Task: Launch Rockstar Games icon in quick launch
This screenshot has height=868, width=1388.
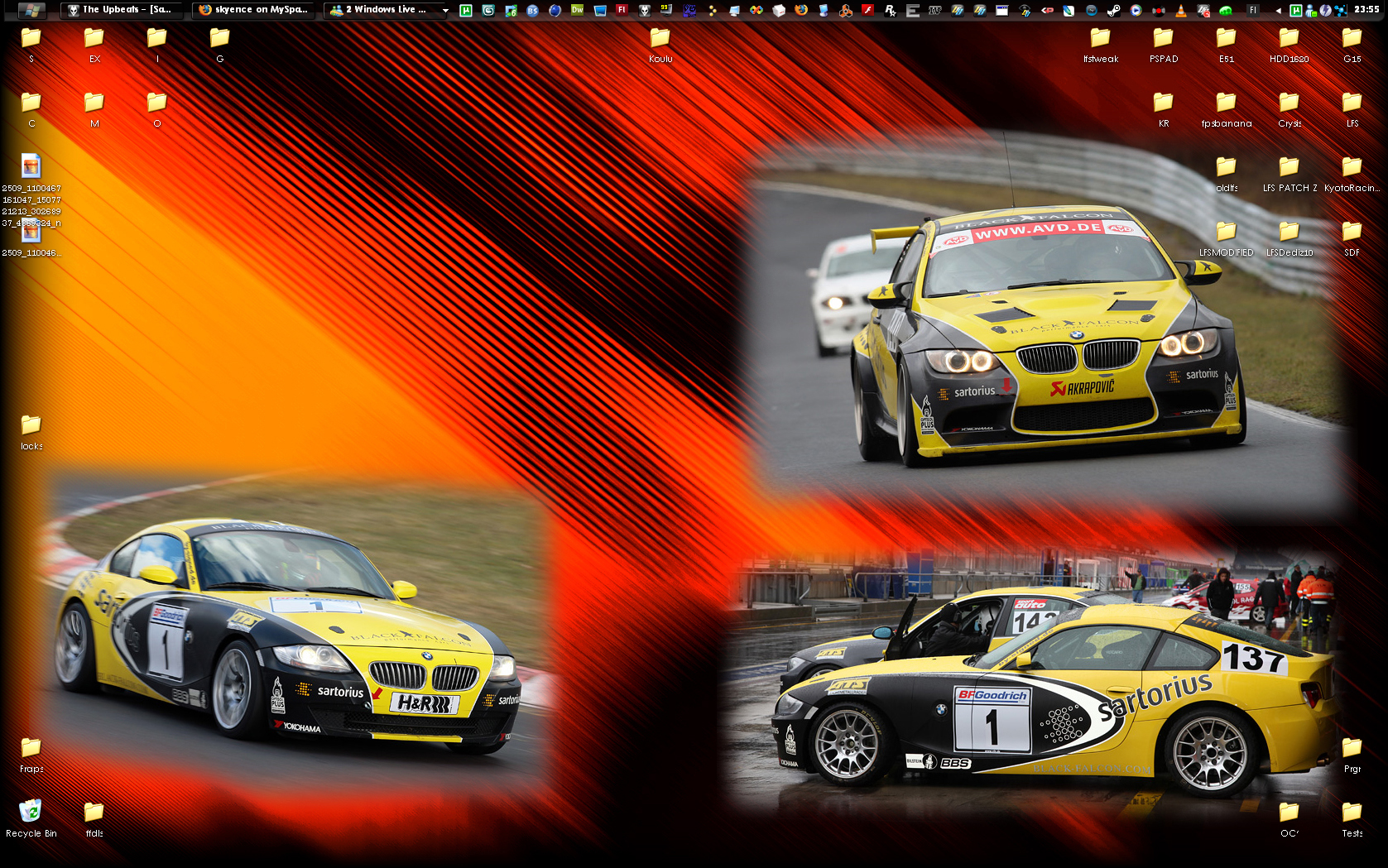Action: (x=891, y=10)
